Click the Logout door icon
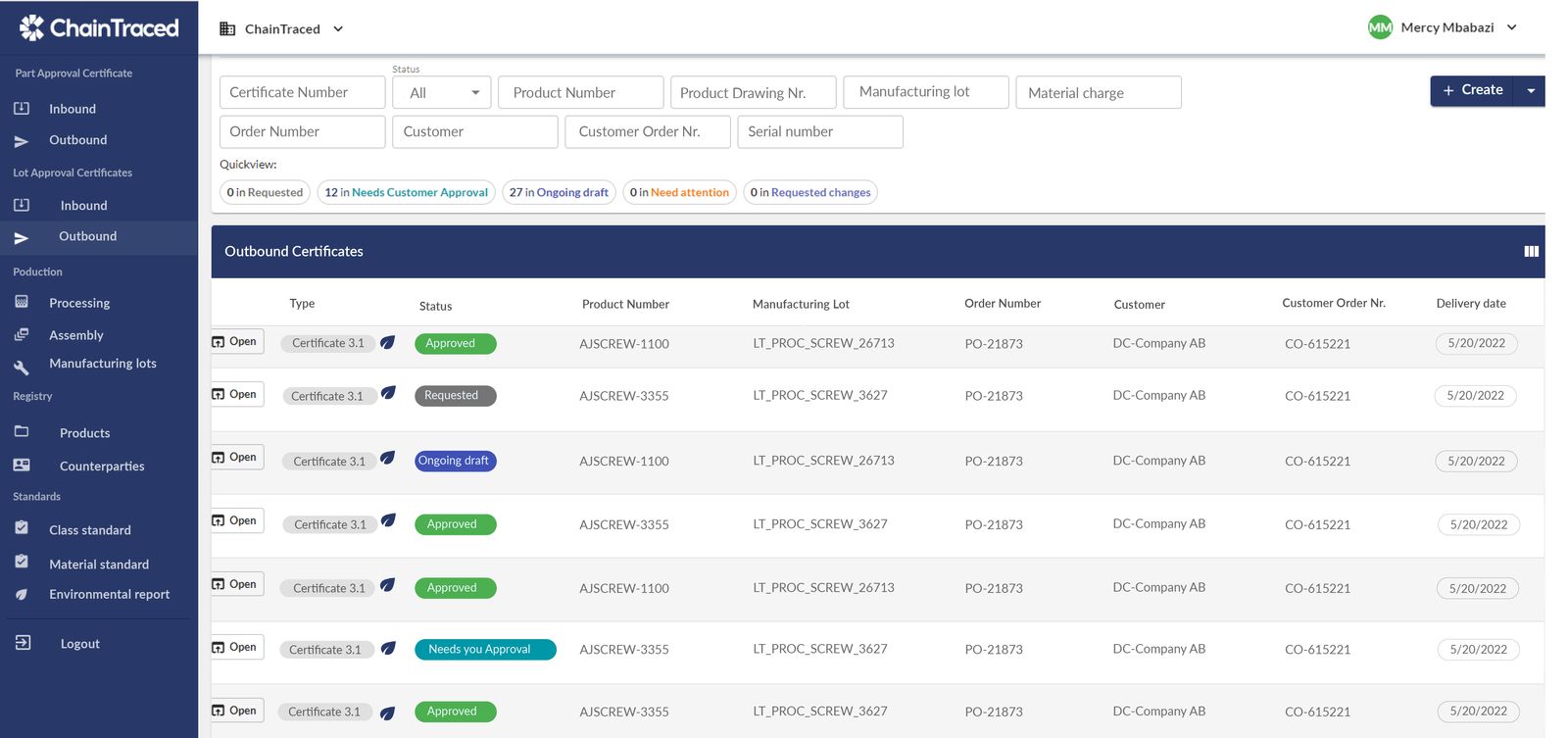The height and width of the screenshot is (738, 1568). (x=23, y=642)
